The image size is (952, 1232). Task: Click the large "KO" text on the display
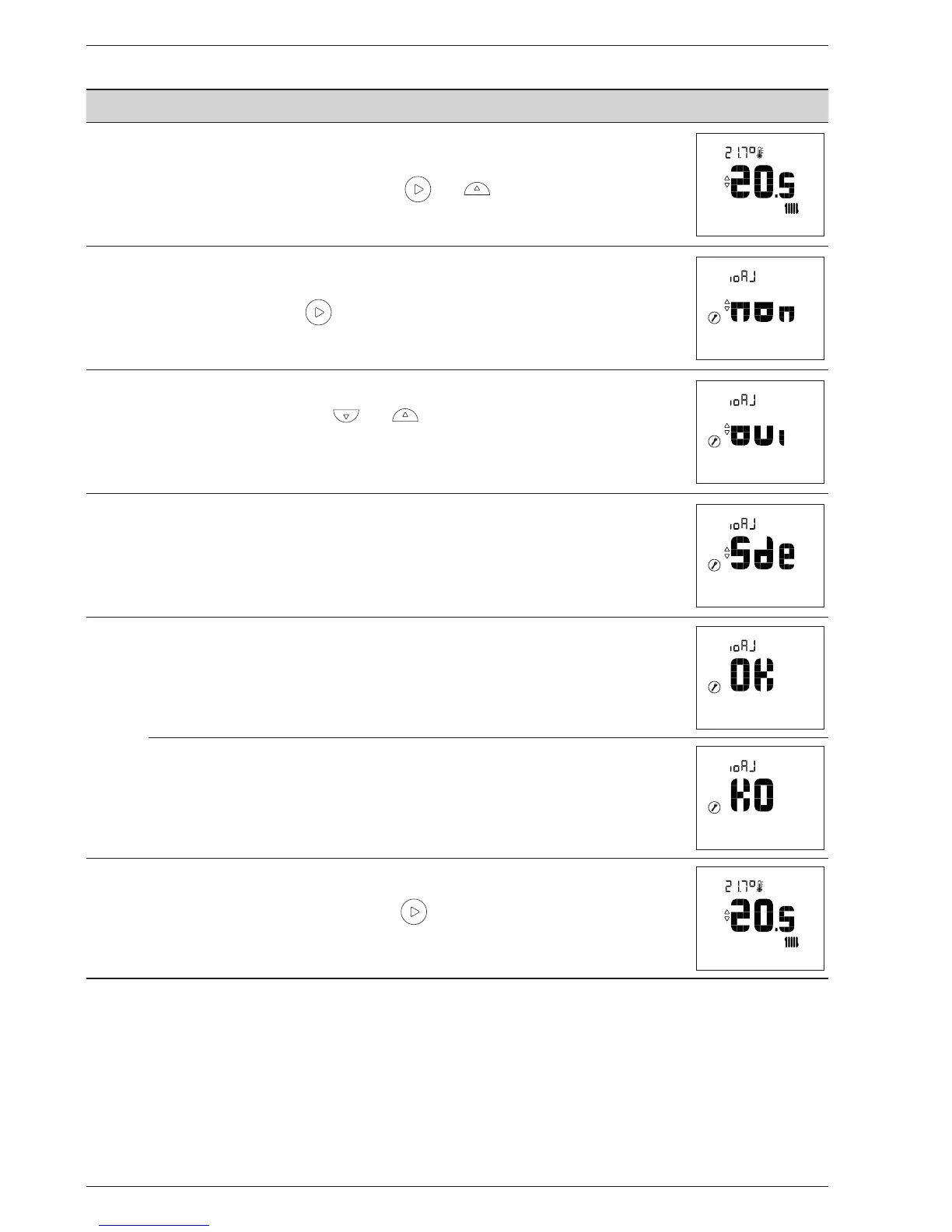[x=754, y=797]
